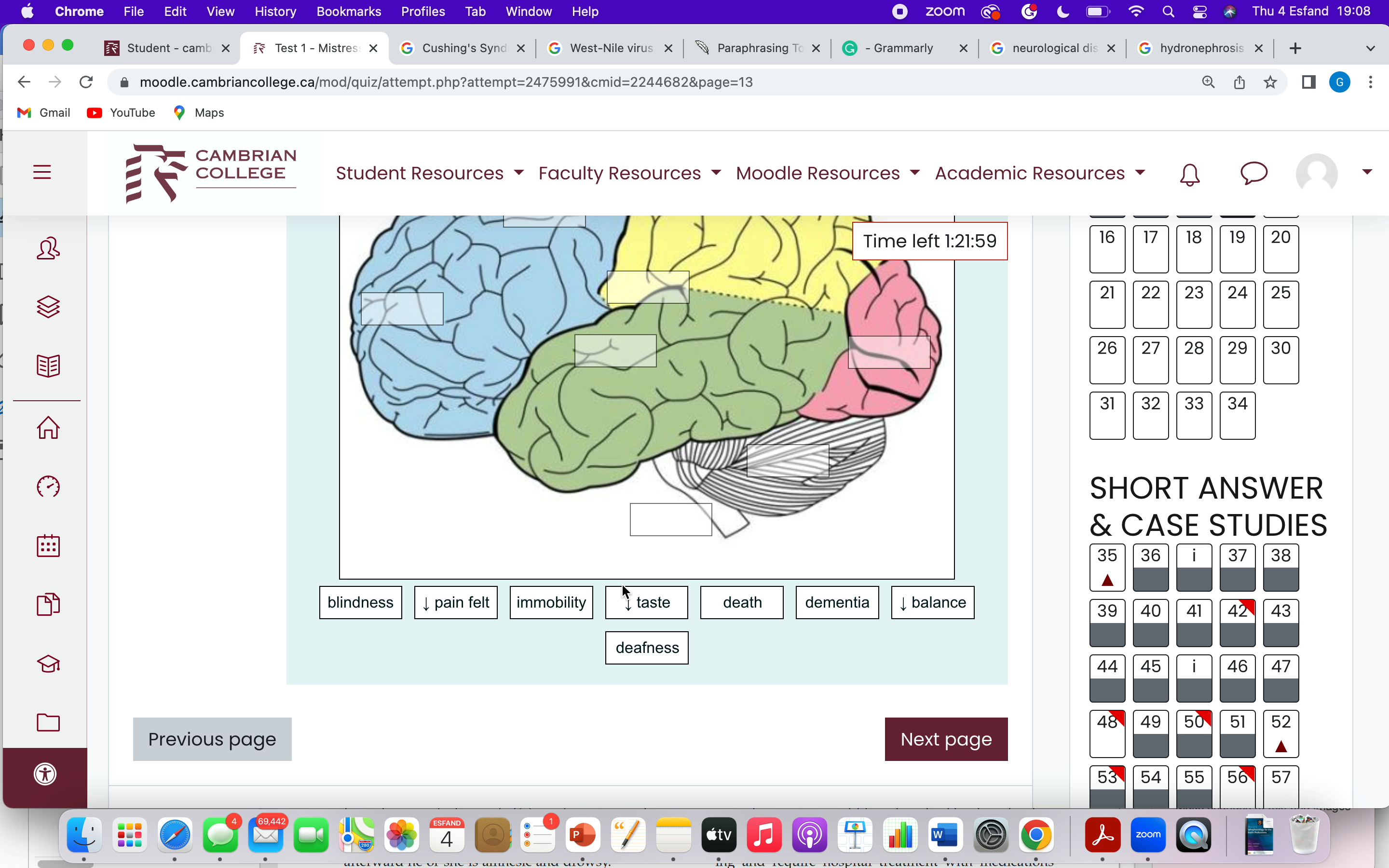The image size is (1389, 868).
Task: Open the Bookmarks menu
Action: click(348, 12)
